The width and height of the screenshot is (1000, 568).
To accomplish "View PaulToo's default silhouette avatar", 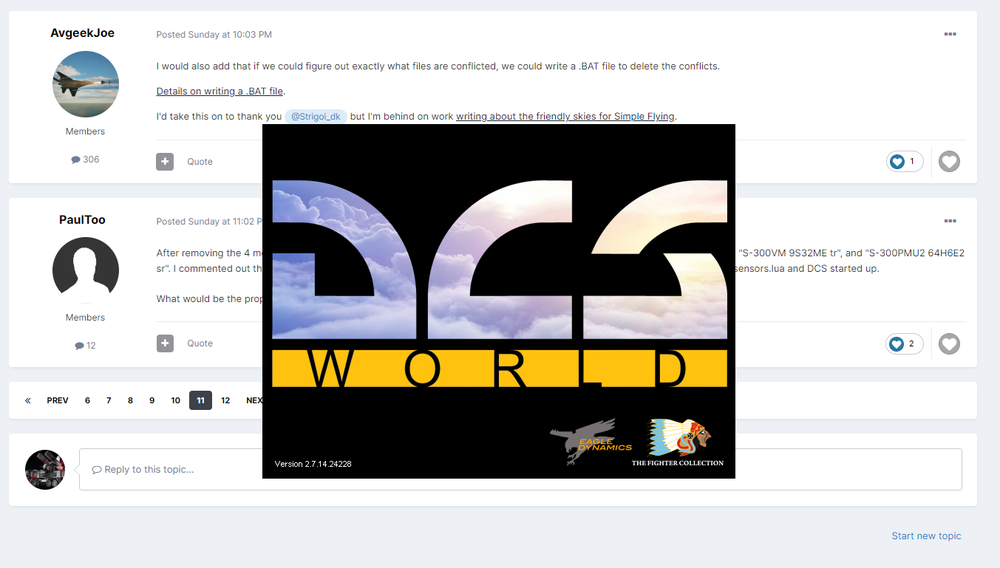I will pos(85,270).
